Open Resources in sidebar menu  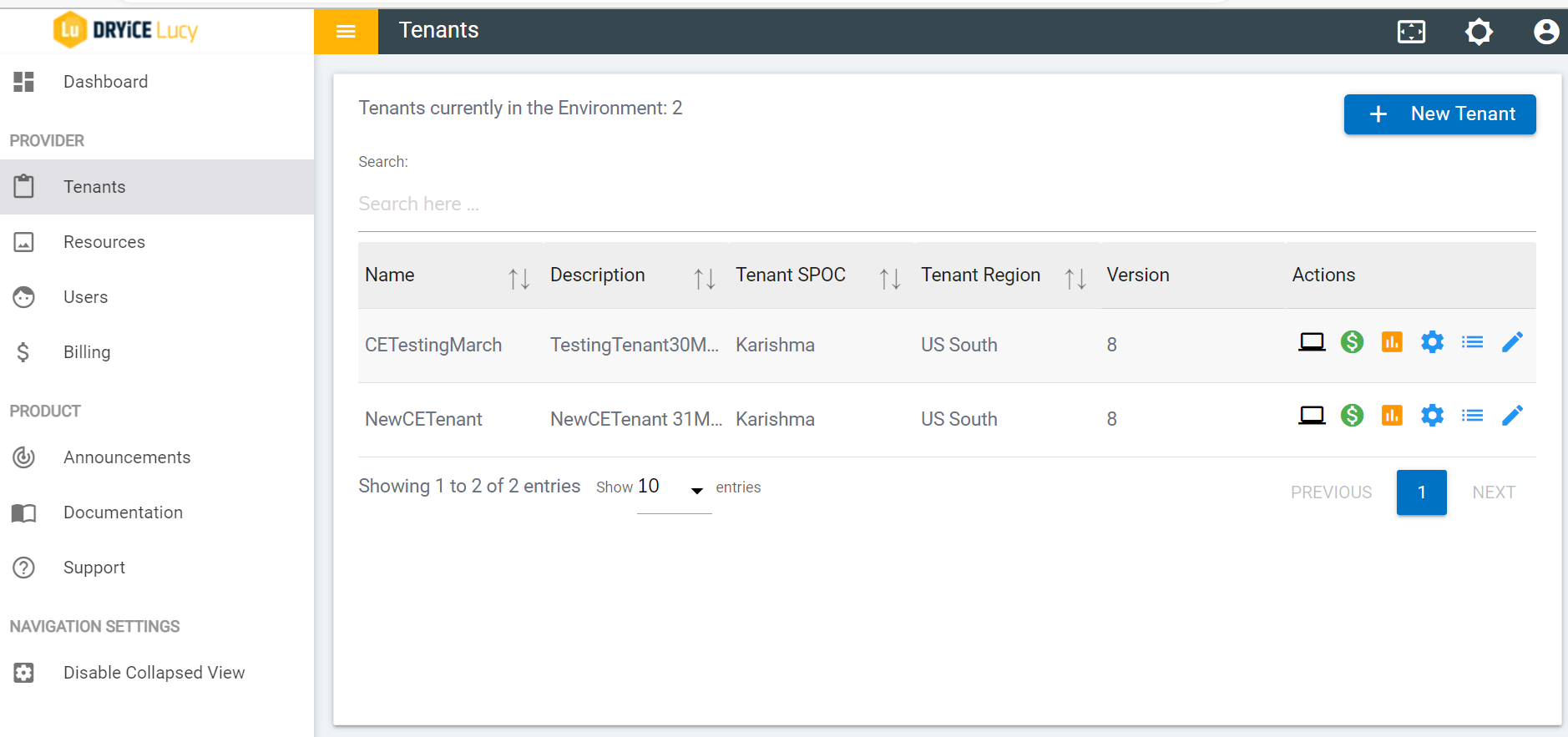pos(104,242)
